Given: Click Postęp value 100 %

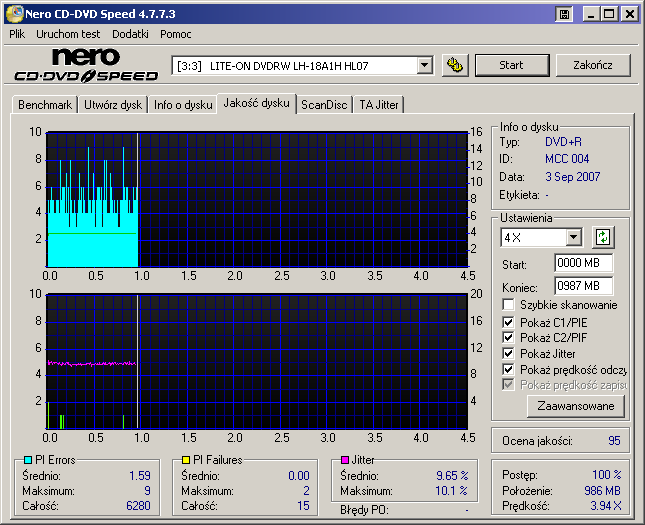Looking at the screenshot, I should 607,475.
